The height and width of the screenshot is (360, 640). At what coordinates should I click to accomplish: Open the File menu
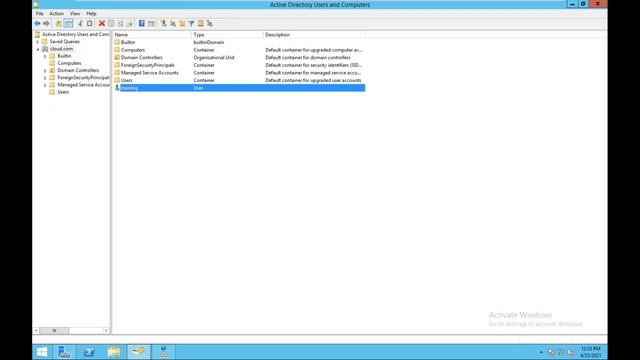pos(40,13)
